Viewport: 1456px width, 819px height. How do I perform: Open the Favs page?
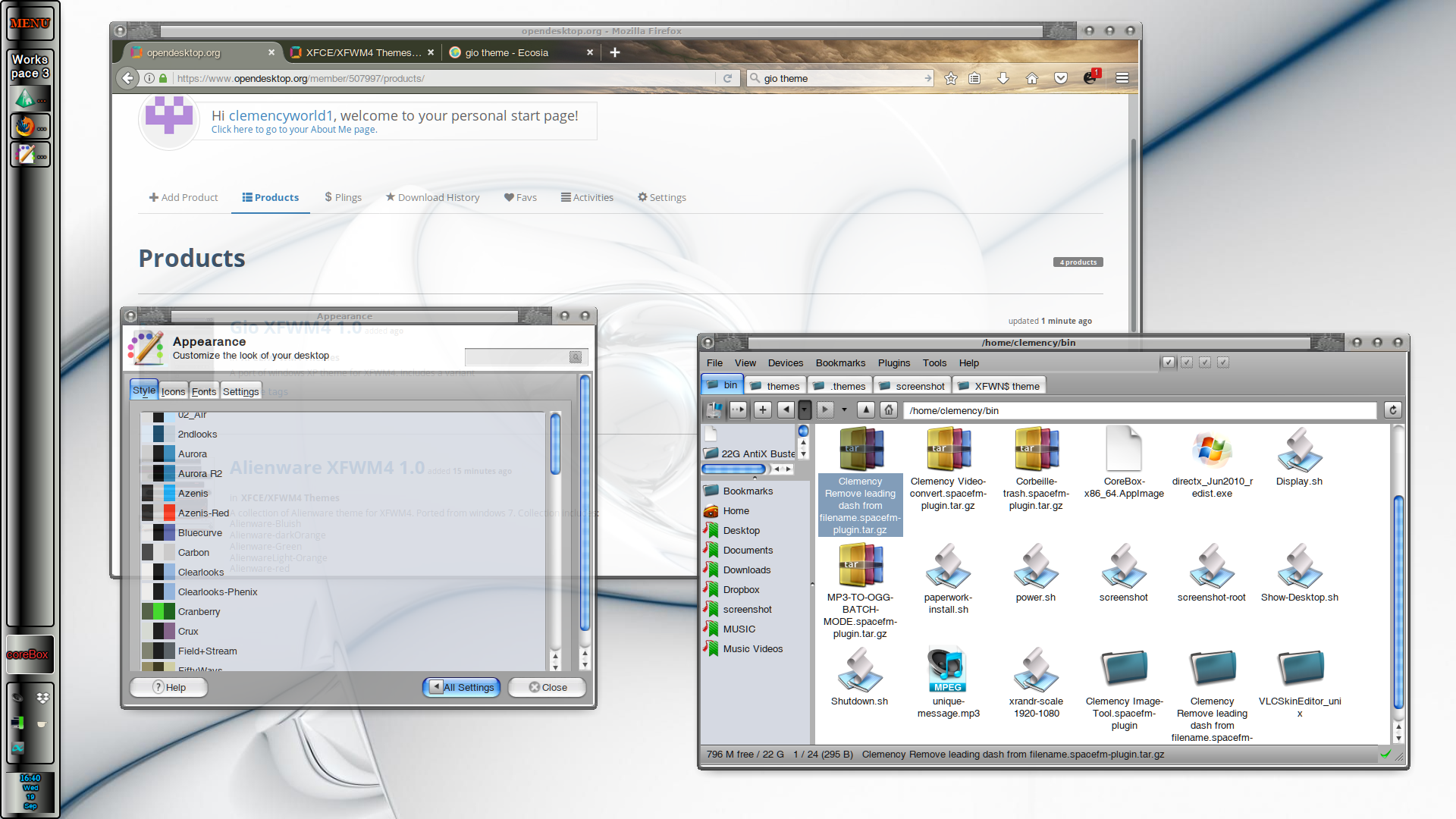520,197
